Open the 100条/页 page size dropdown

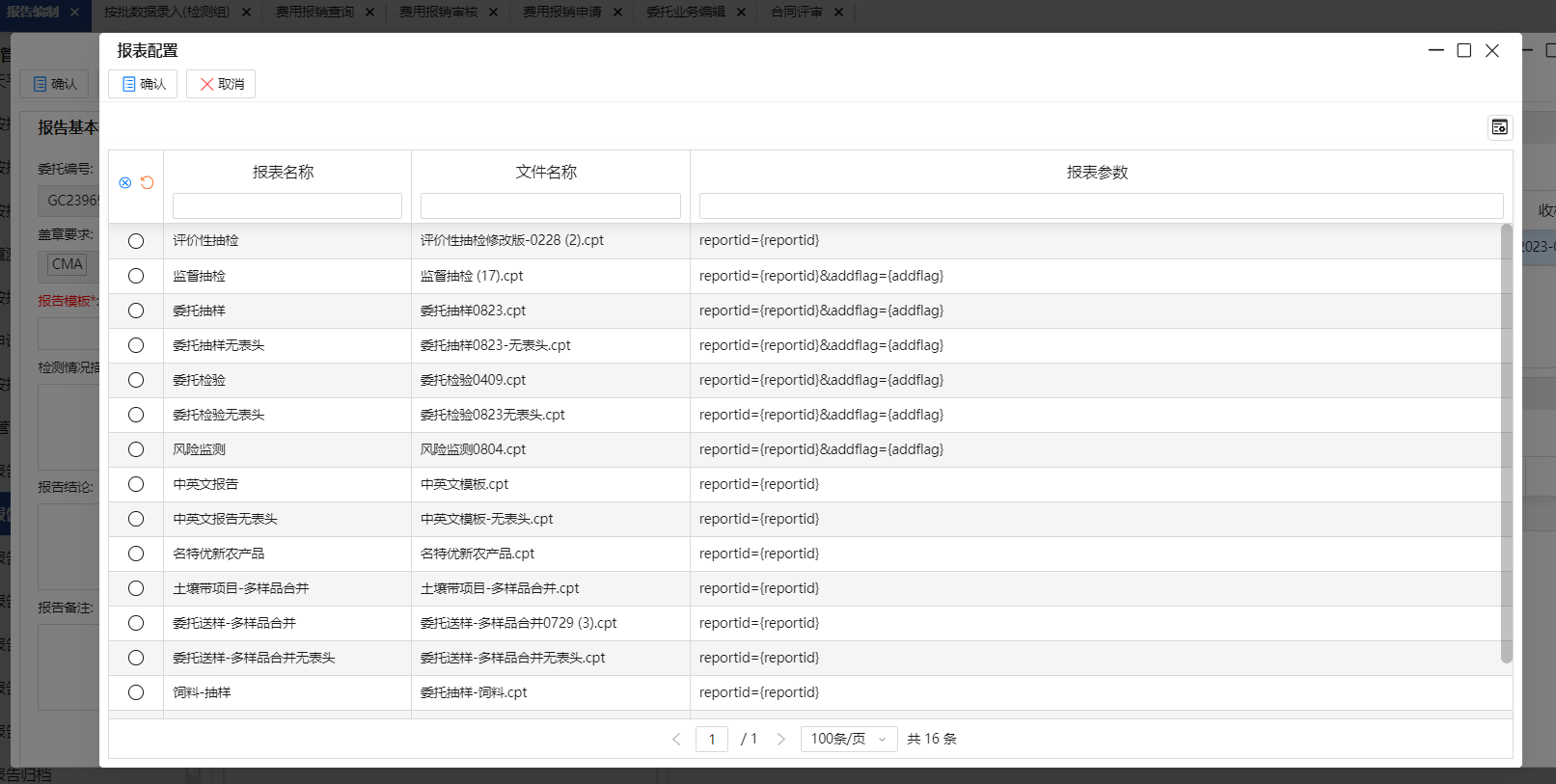click(x=848, y=740)
